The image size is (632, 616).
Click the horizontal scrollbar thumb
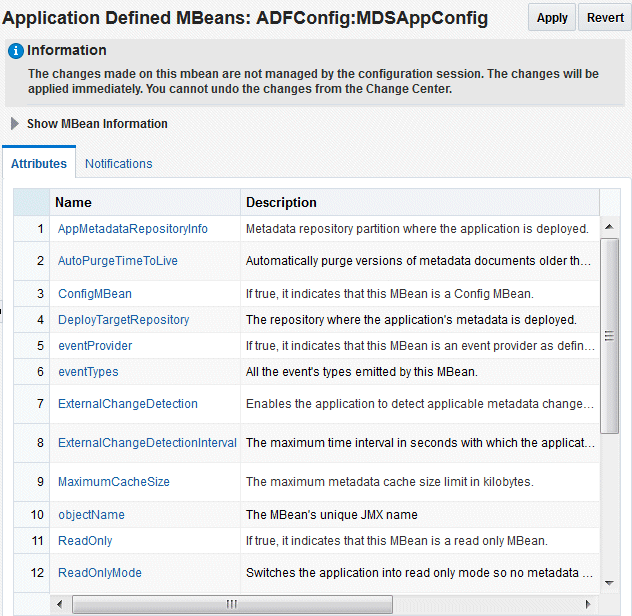click(232, 604)
